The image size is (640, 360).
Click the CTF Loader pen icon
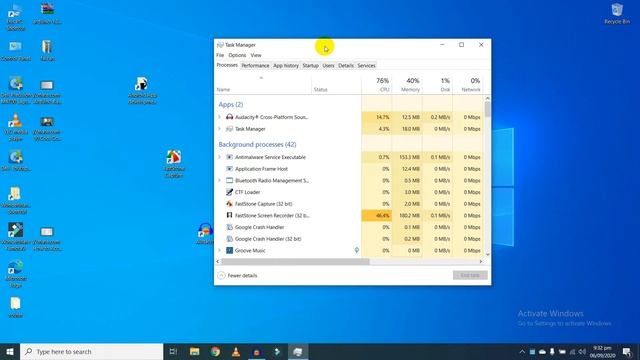click(229, 192)
